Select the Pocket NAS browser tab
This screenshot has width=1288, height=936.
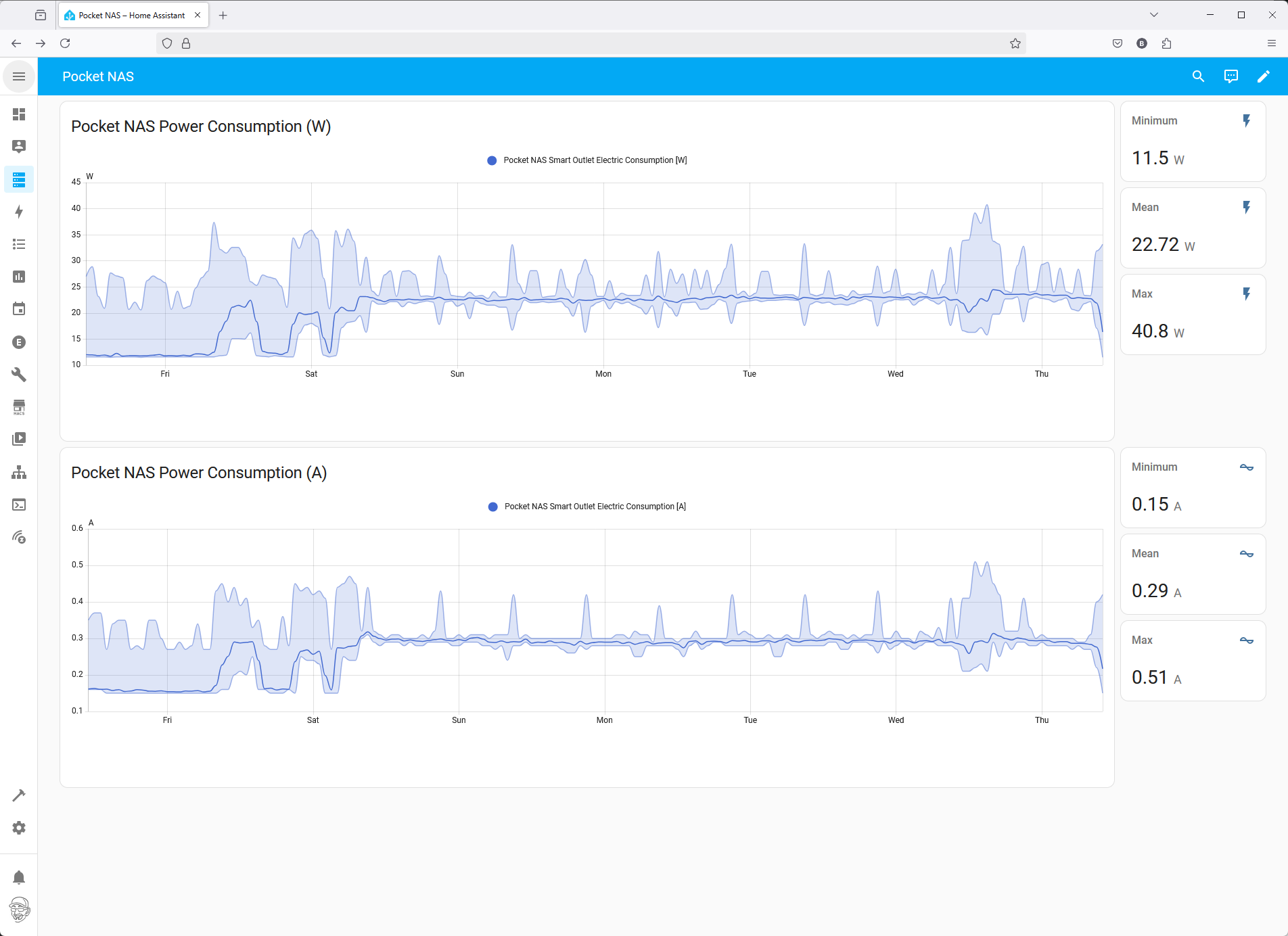(133, 15)
